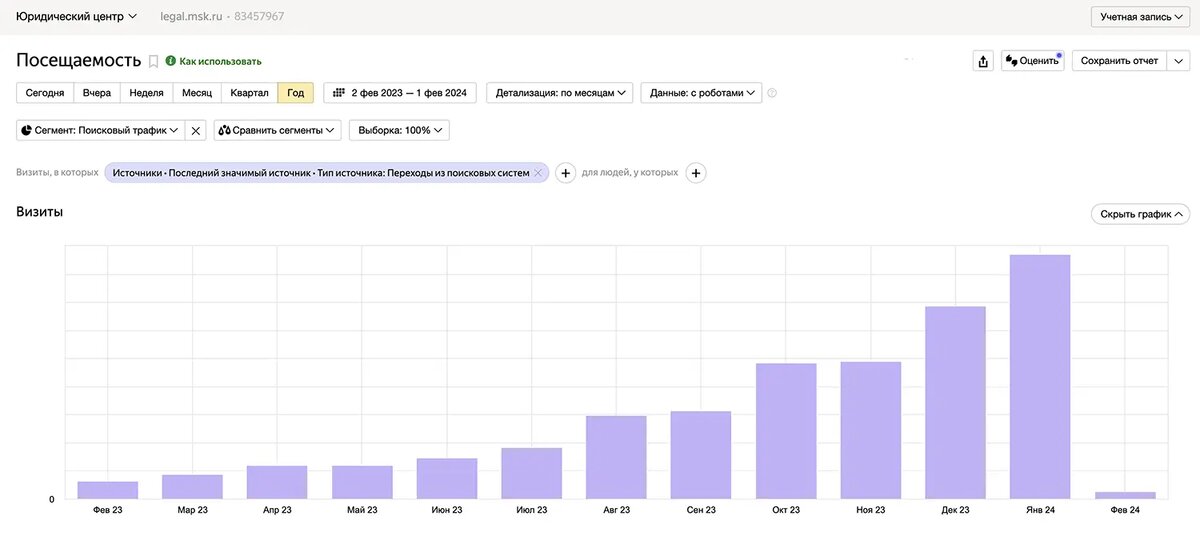Open Сегмент: Поисковый трафик dropdown
1200x556 pixels.
pyautogui.click(x=100, y=130)
